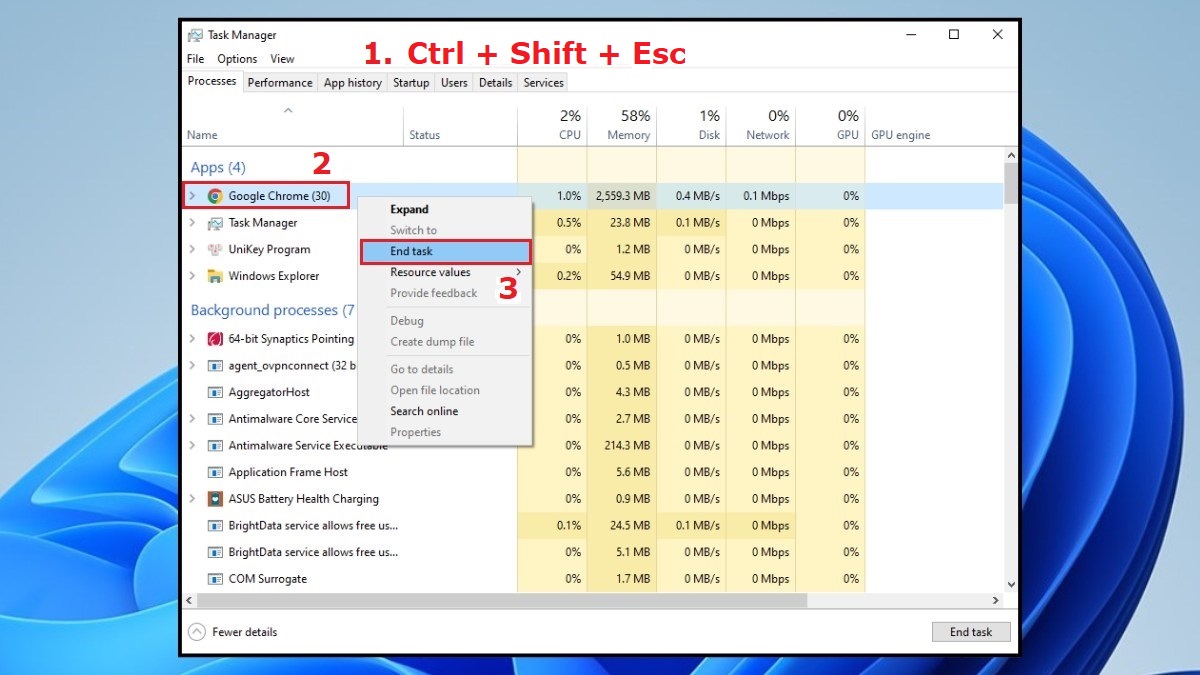Choose Search online in context menu
Viewport: 1200px width, 675px height.
point(445,411)
